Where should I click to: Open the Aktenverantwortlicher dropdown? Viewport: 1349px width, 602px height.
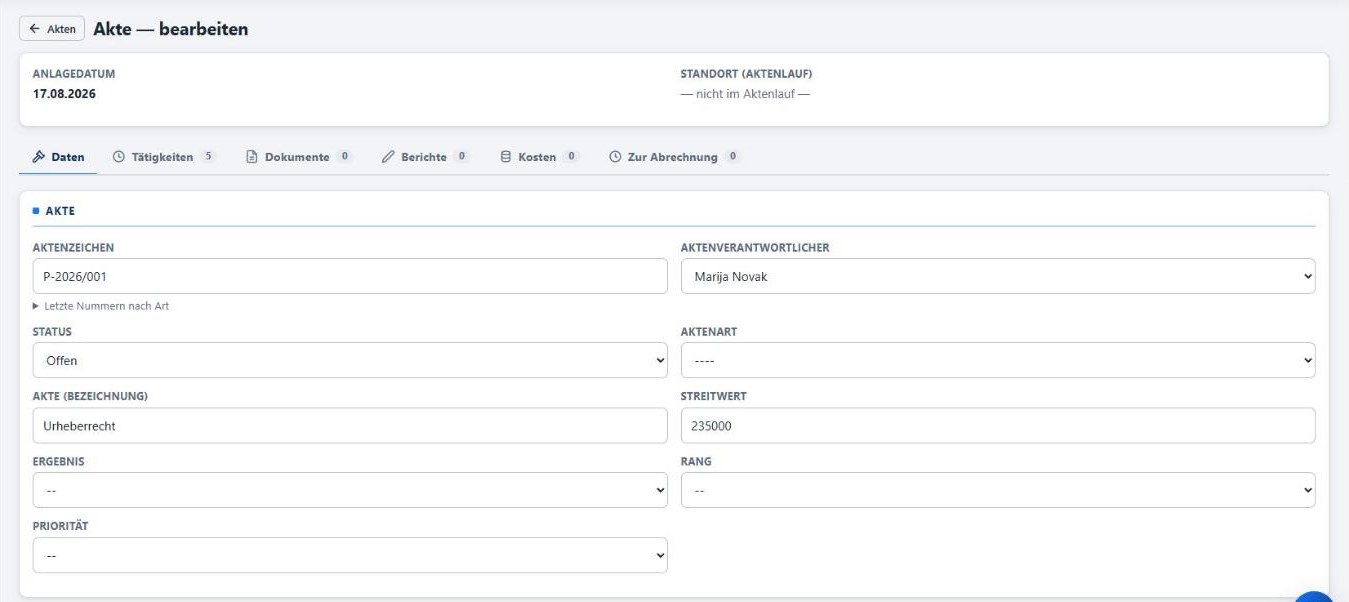(x=998, y=277)
